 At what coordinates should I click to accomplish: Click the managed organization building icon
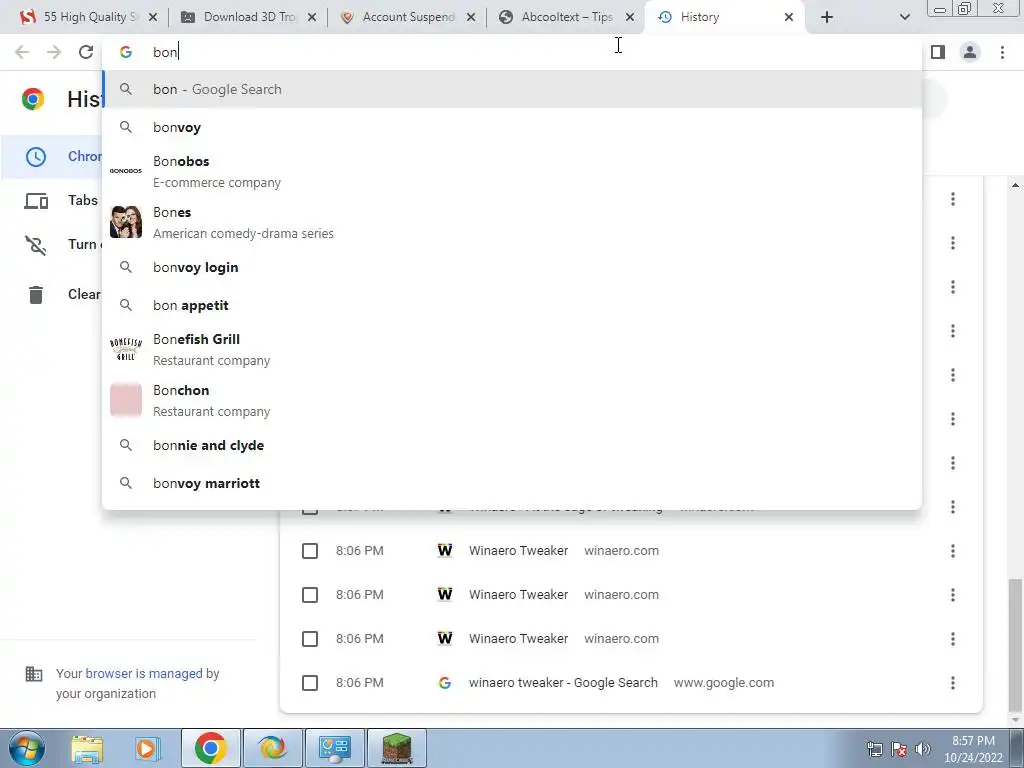click(x=33, y=674)
